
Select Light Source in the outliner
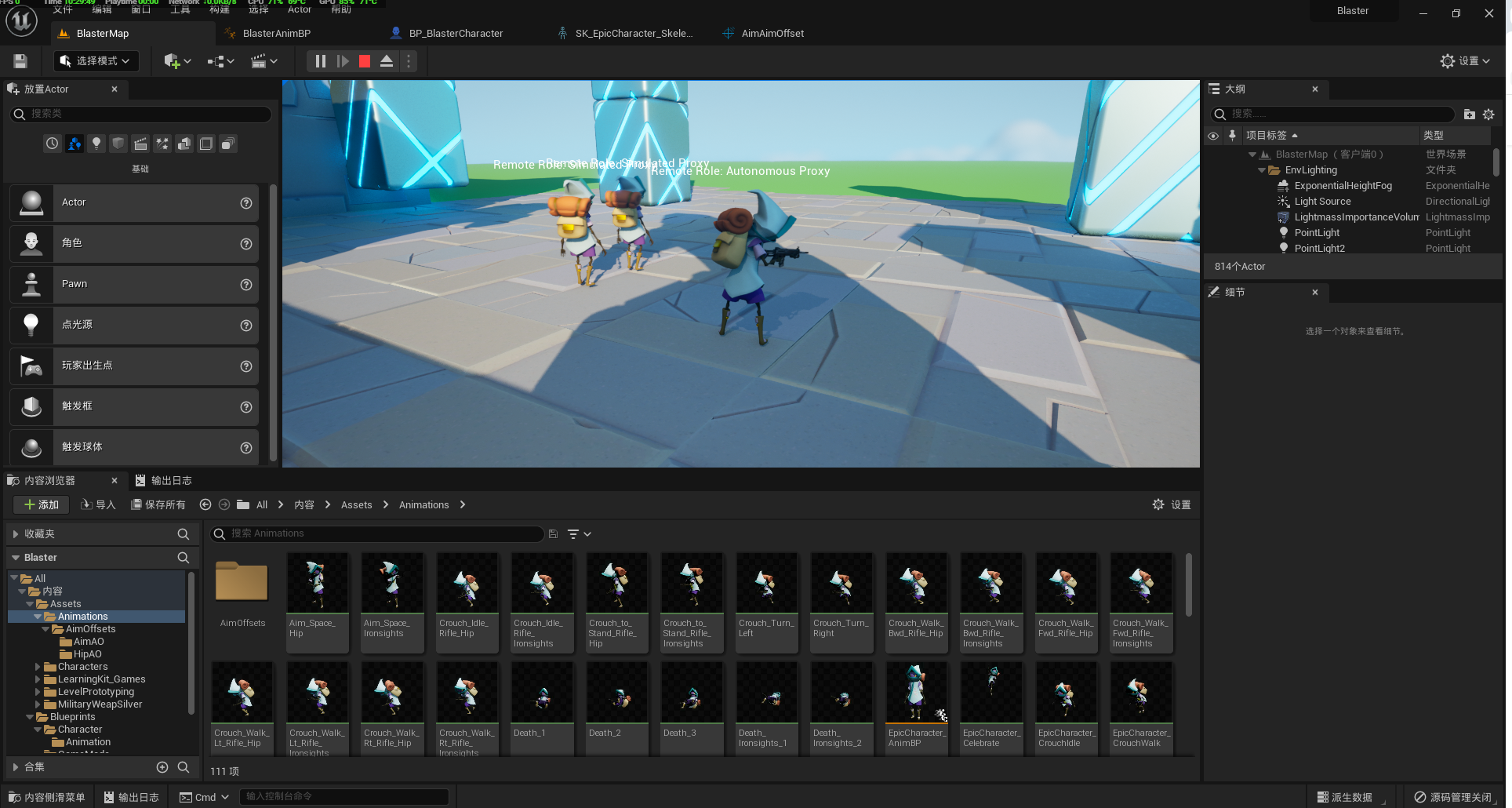pyautogui.click(x=1323, y=202)
